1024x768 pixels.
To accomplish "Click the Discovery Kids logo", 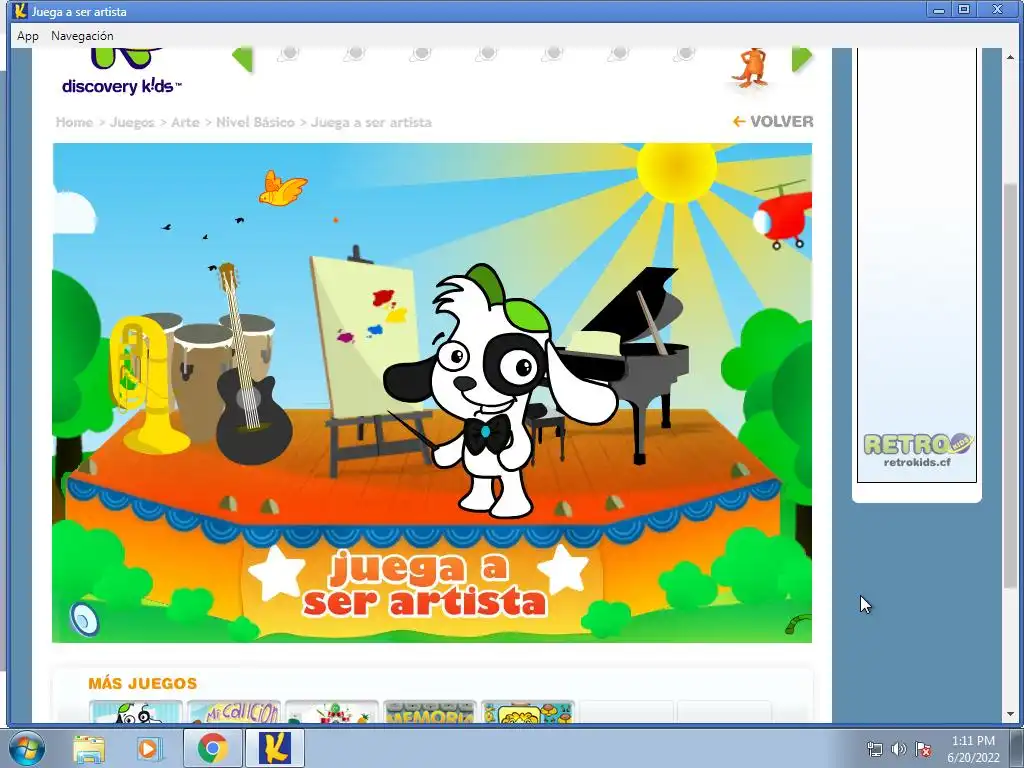I will [121, 72].
